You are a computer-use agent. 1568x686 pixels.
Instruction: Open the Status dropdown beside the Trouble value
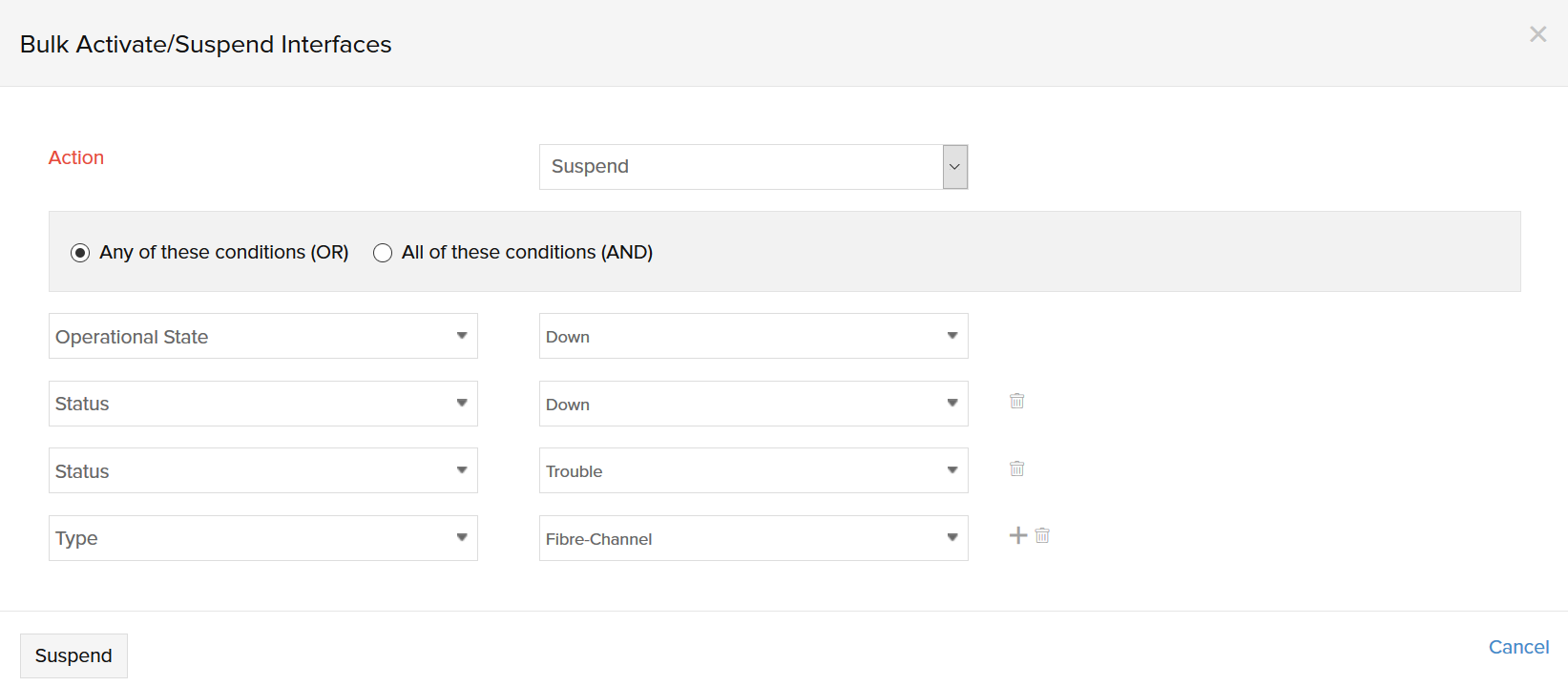tap(262, 471)
